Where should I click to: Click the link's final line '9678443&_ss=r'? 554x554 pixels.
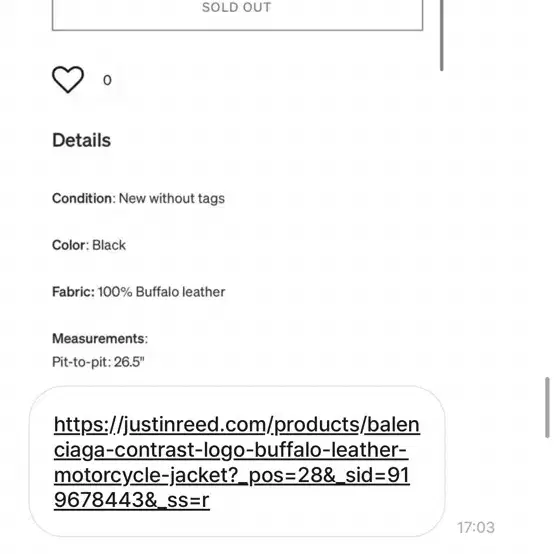click(x=132, y=500)
